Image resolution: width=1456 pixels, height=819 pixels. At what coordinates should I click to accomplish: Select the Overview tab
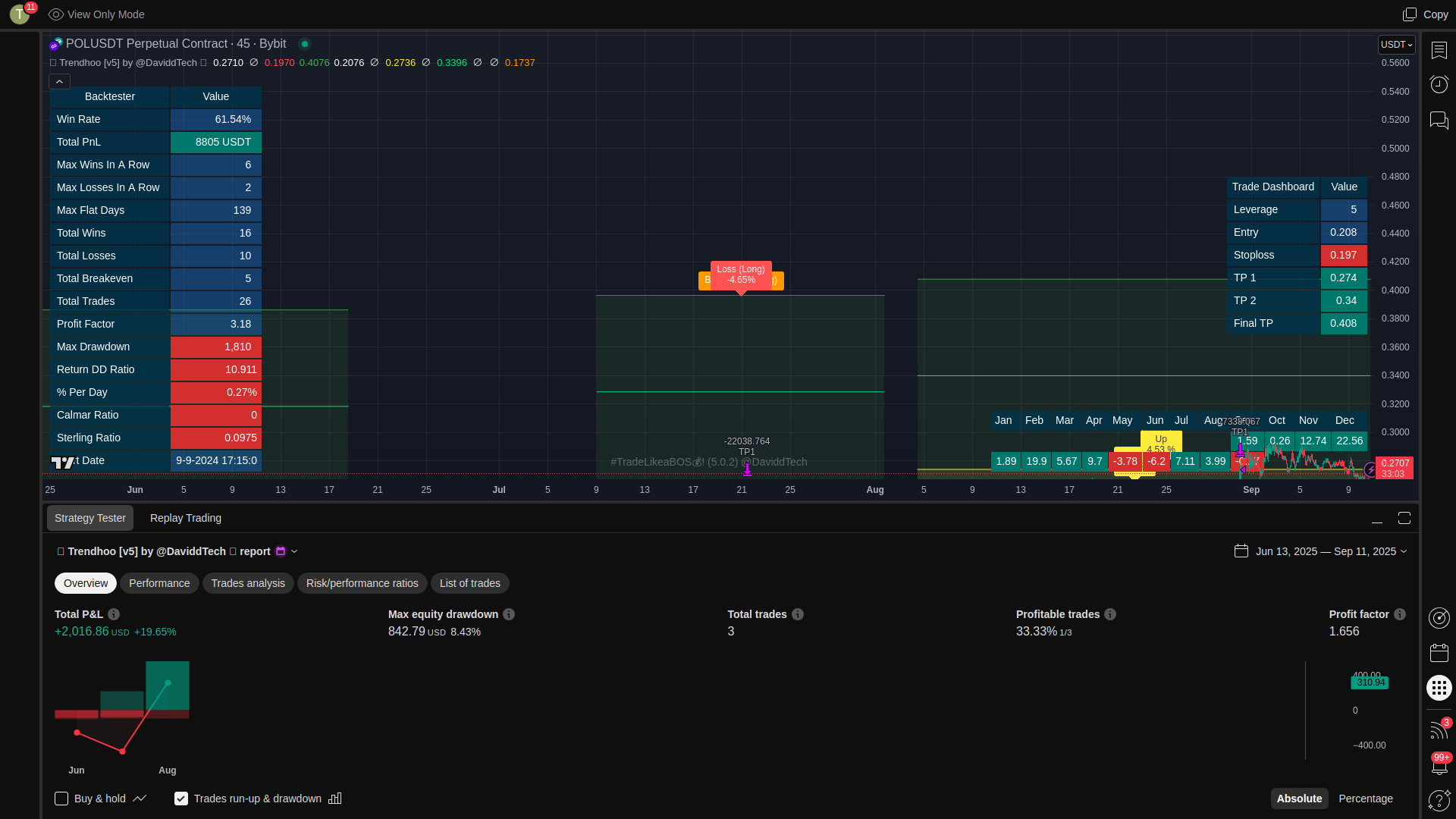pyautogui.click(x=86, y=583)
